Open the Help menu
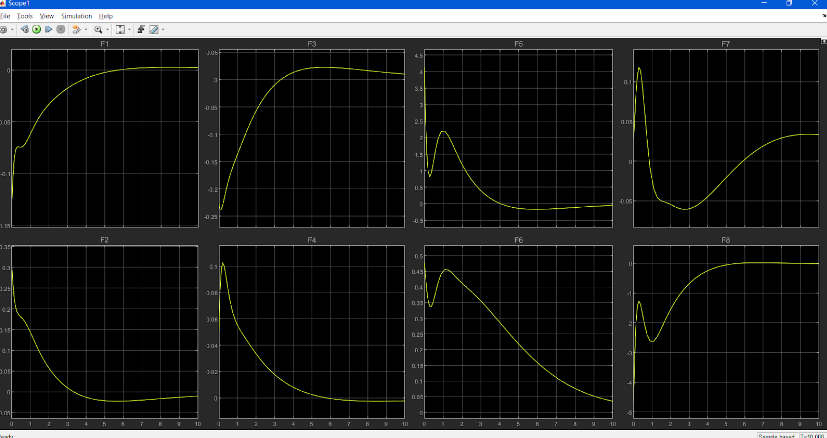 click(106, 17)
